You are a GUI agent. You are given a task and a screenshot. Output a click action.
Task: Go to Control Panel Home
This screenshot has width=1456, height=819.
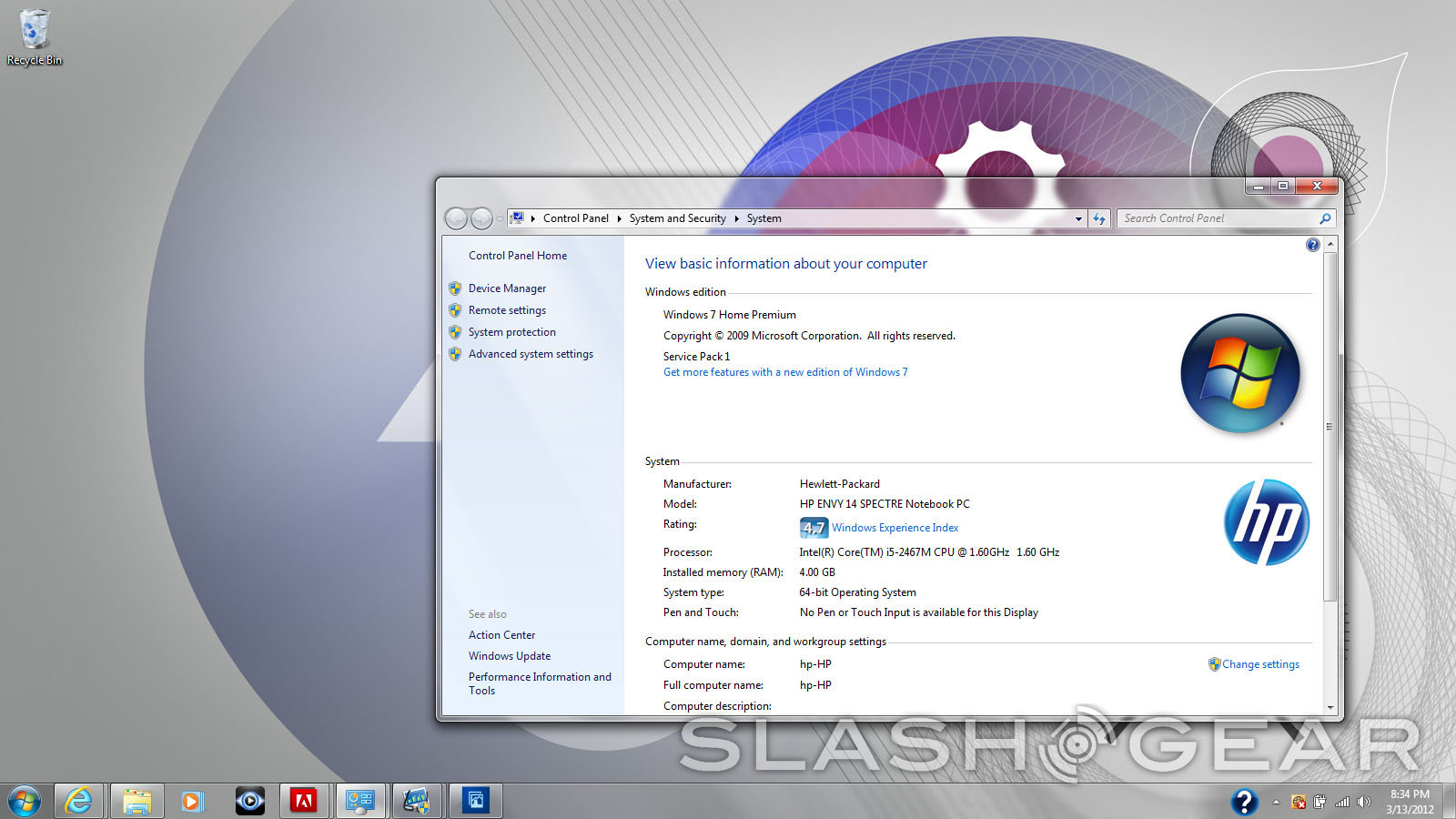517,256
